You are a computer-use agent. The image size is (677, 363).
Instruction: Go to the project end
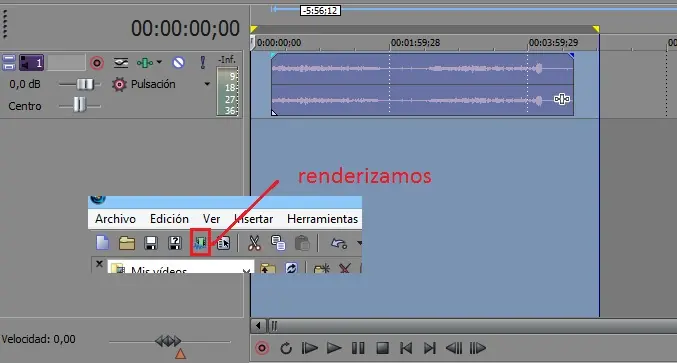pyautogui.click(x=430, y=348)
